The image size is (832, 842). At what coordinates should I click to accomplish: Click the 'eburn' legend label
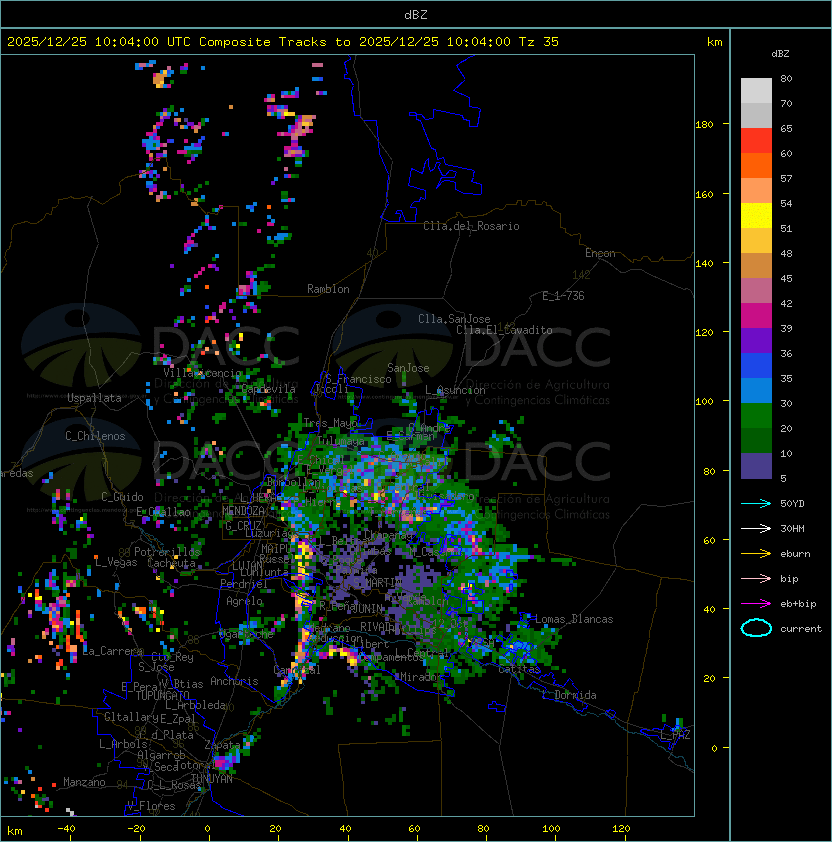(x=795, y=554)
